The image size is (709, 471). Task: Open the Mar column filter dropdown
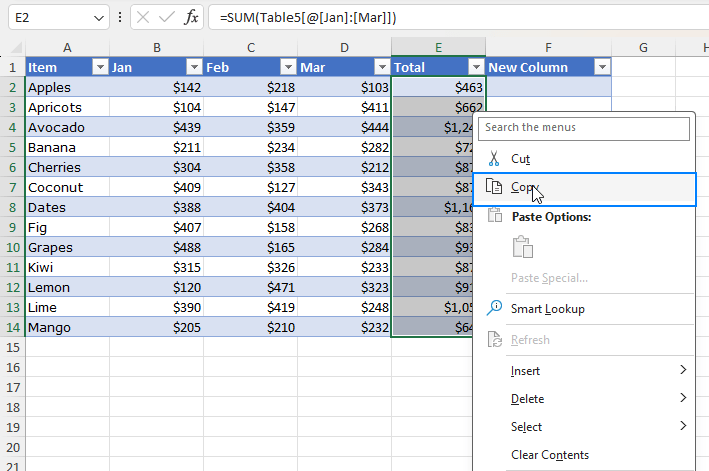(x=382, y=67)
